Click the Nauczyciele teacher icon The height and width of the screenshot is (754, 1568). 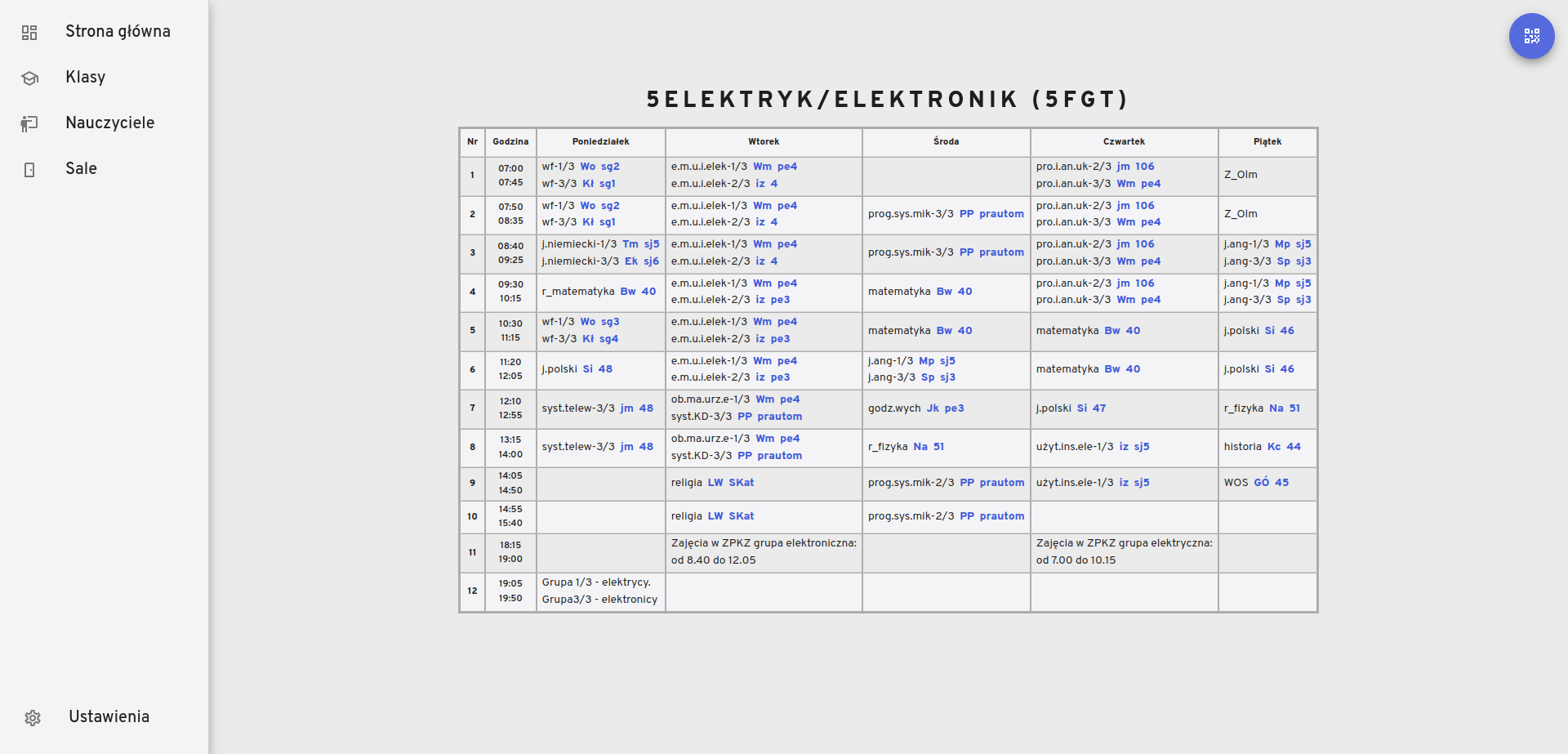(29, 123)
